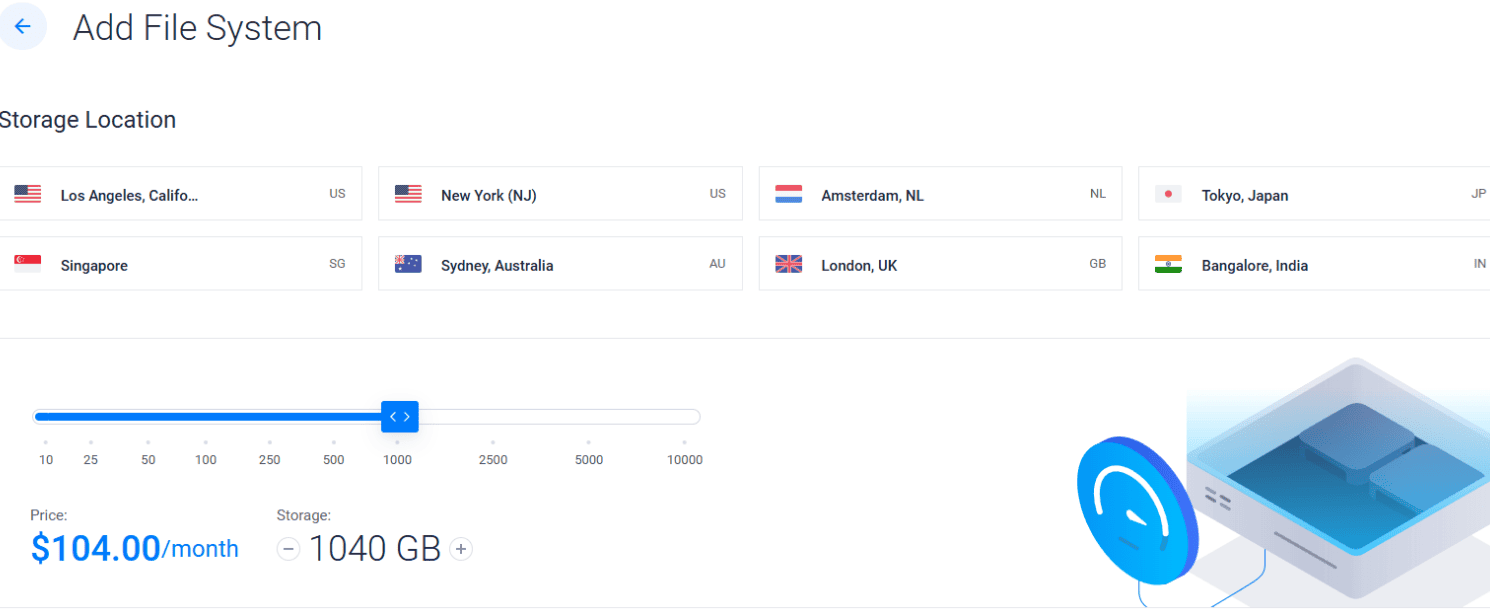Image resolution: width=1490 pixels, height=614 pixels.
Task: Click the 10000 label on slider
Action: point(685,460)
